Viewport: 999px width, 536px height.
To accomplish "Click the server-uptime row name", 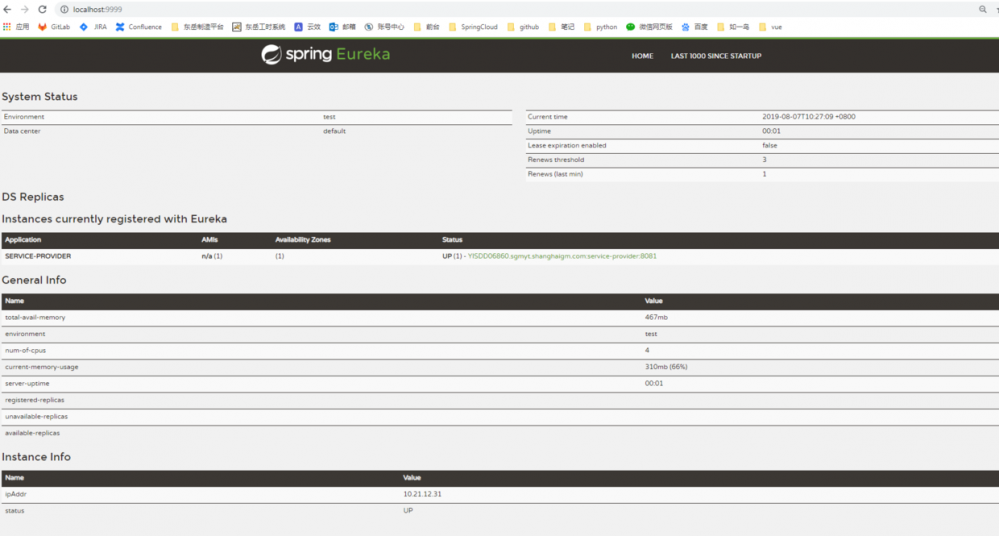I will [x=27, y=384].
